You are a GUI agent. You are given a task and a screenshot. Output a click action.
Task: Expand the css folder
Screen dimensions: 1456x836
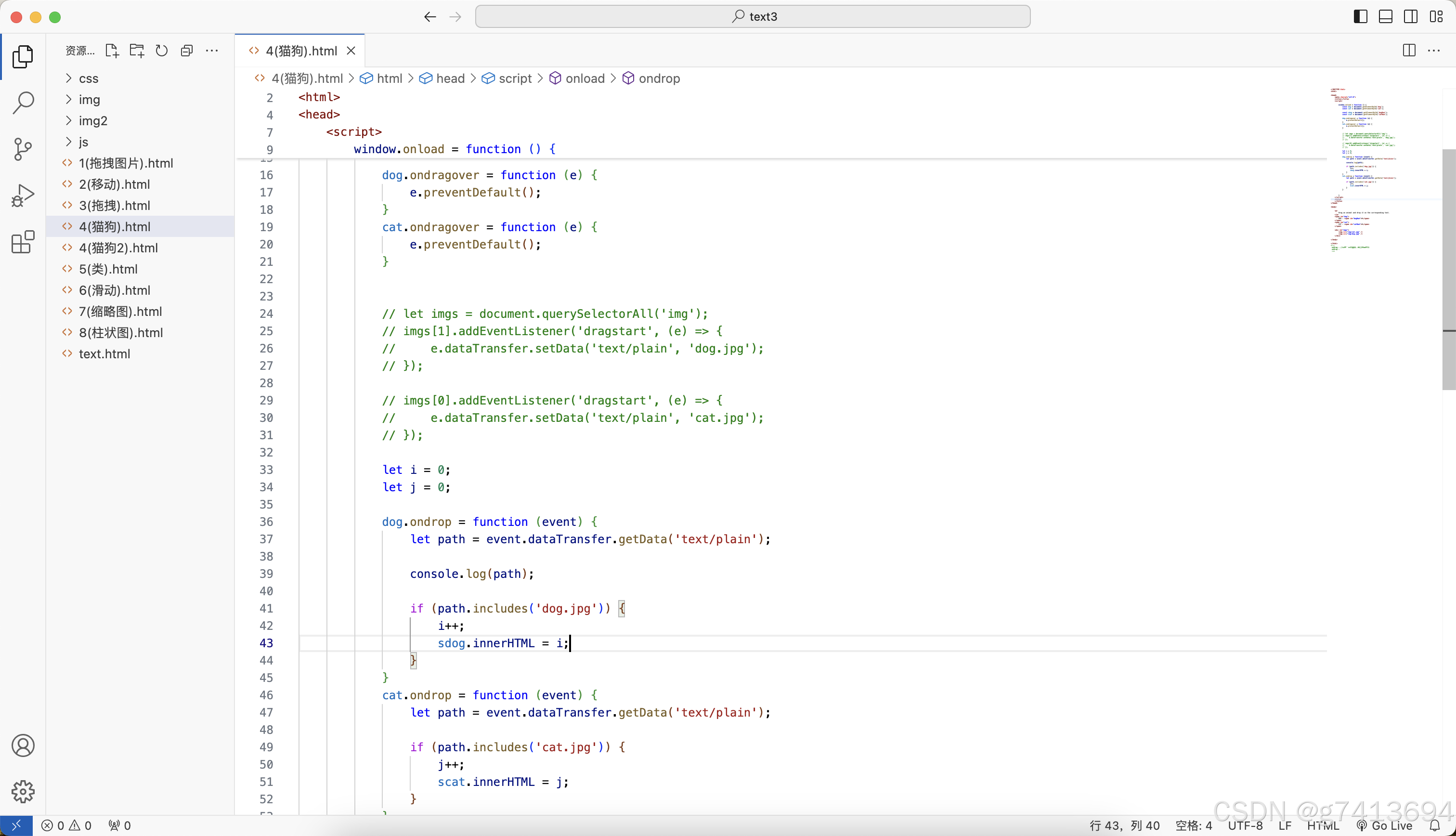[x=89, y=78]
